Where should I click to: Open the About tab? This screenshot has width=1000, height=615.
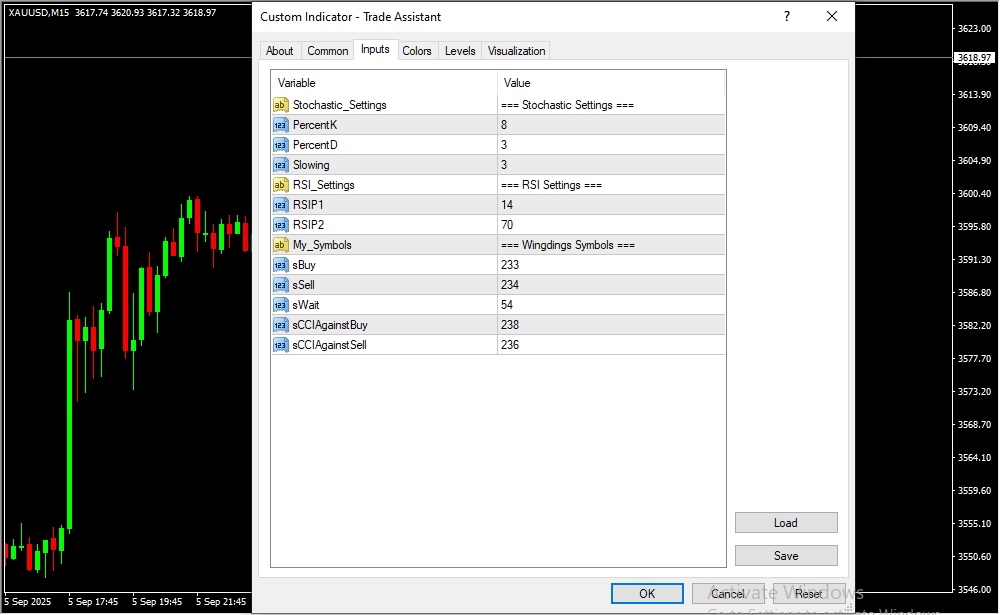280,51
